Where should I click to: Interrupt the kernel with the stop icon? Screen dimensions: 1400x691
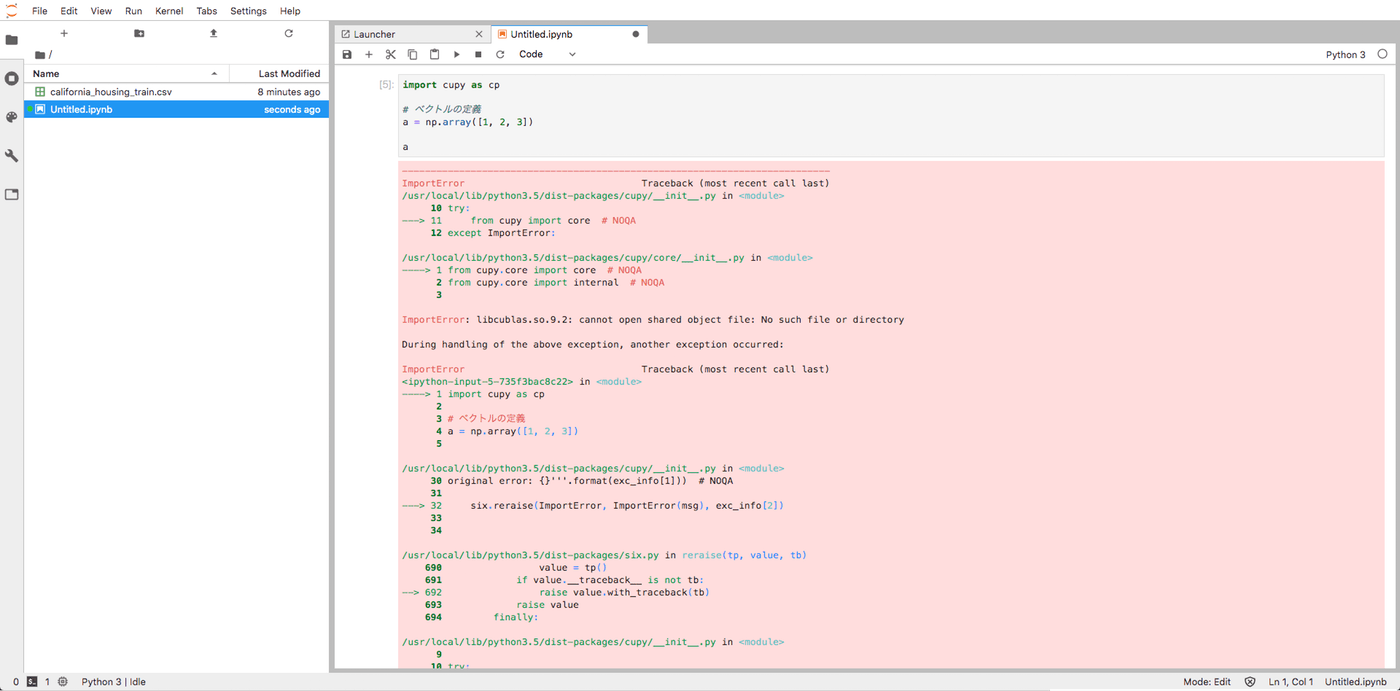478,54
